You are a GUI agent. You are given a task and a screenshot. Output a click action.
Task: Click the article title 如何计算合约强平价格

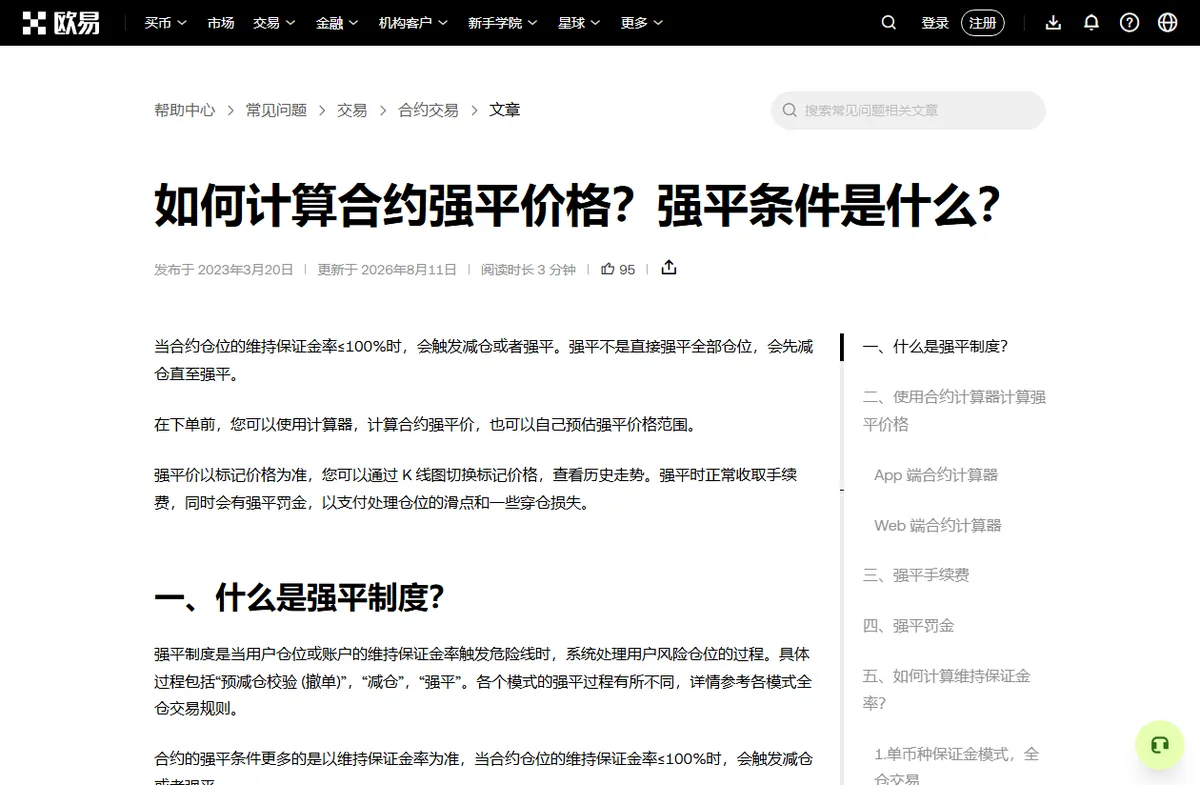coord(578,205)
